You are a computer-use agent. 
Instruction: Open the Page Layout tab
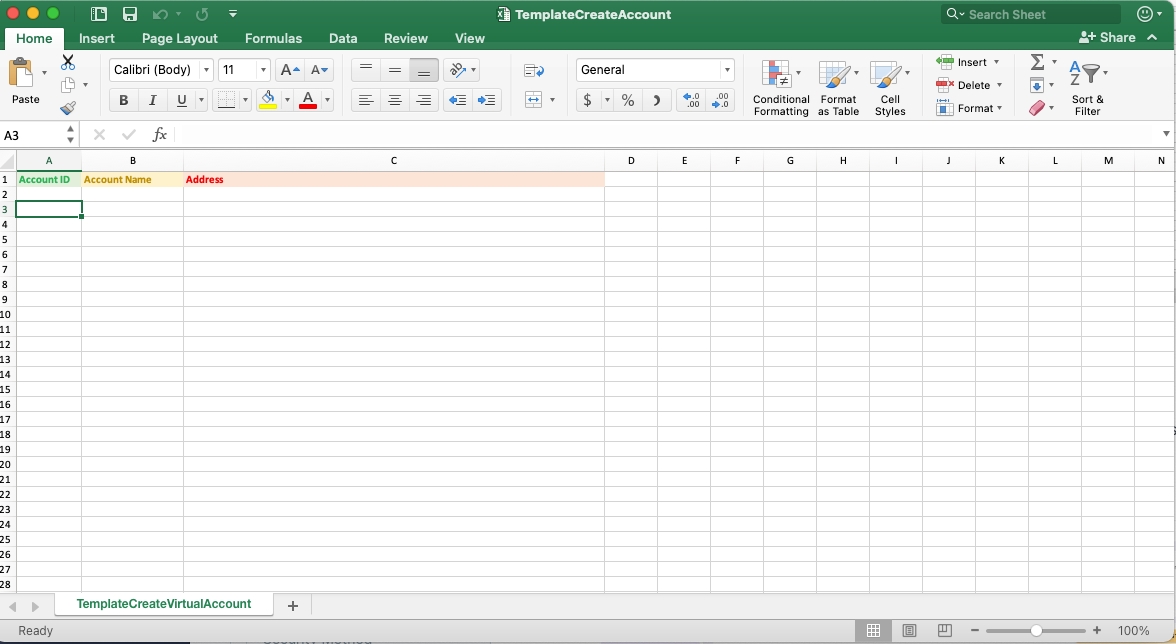tap(180, 38)
